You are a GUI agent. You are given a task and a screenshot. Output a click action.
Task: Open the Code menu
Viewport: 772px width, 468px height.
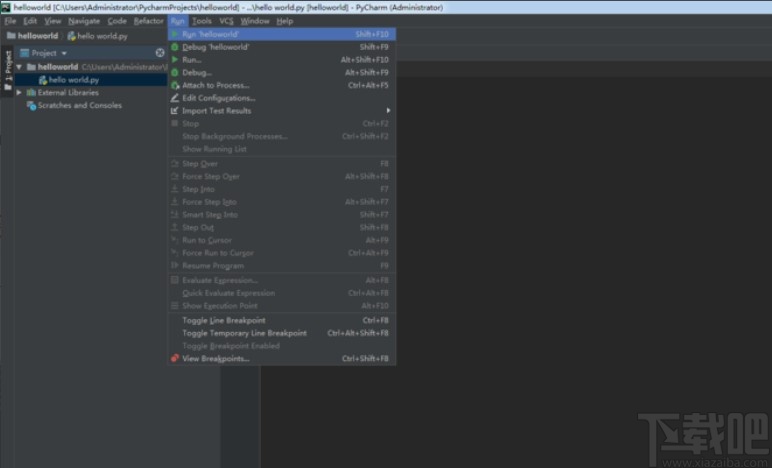click(117, 21)
